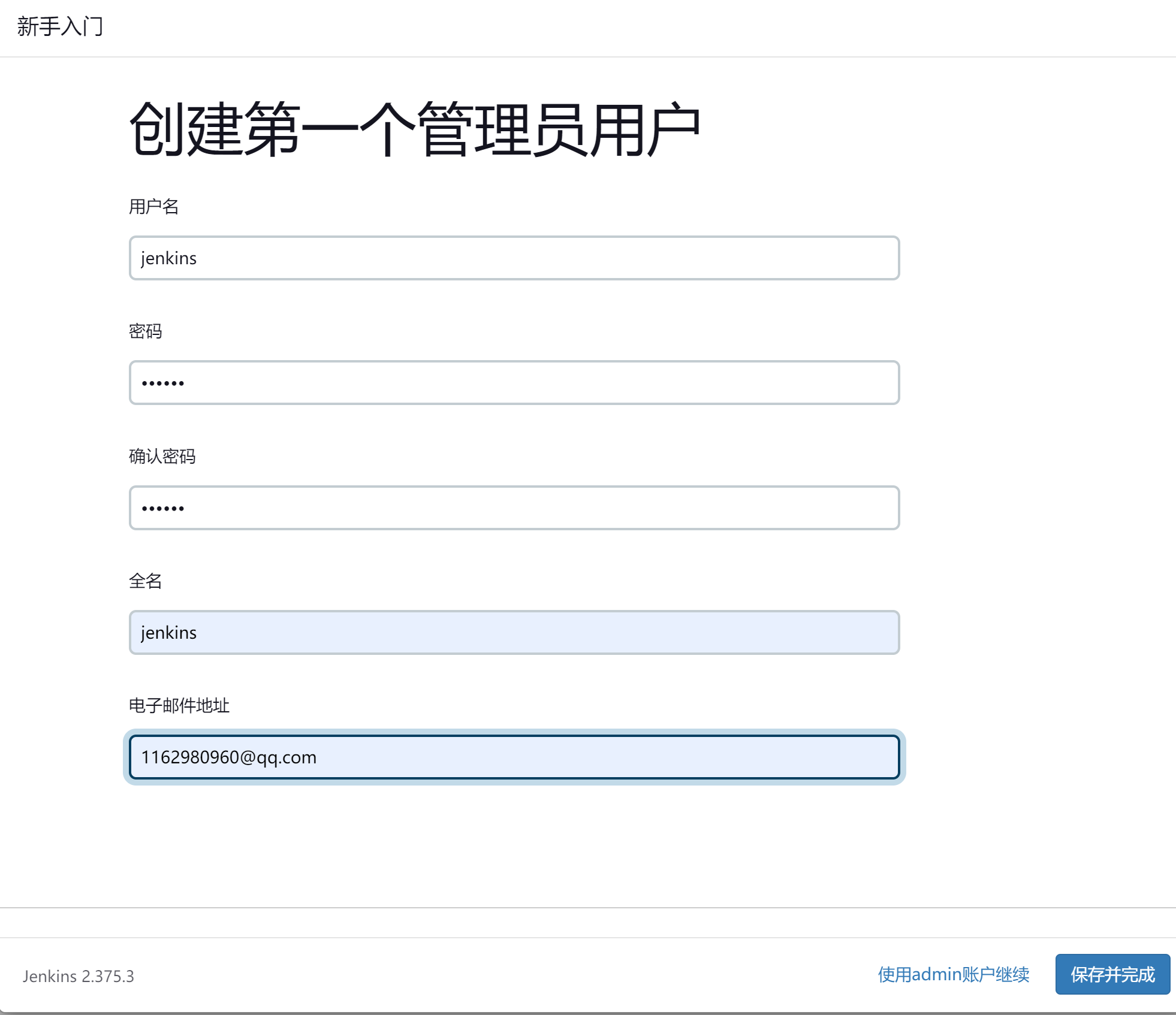Click the Jenkins 2.375.3 version text
1176x1015 pixels.
79,977
